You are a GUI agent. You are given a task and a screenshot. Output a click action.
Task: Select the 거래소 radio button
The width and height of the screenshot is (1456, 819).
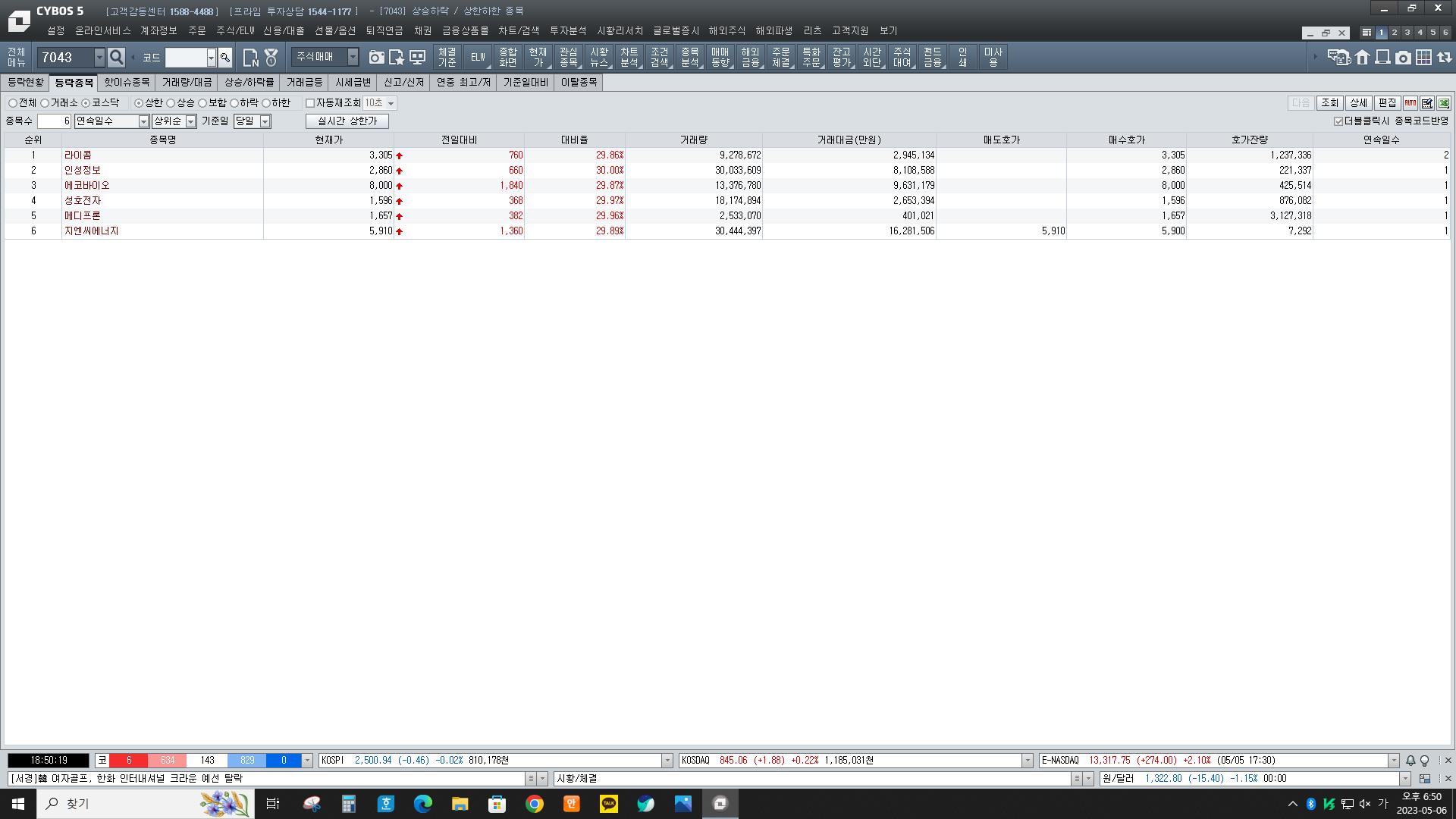pyautogui.click(x=45, y=103)
